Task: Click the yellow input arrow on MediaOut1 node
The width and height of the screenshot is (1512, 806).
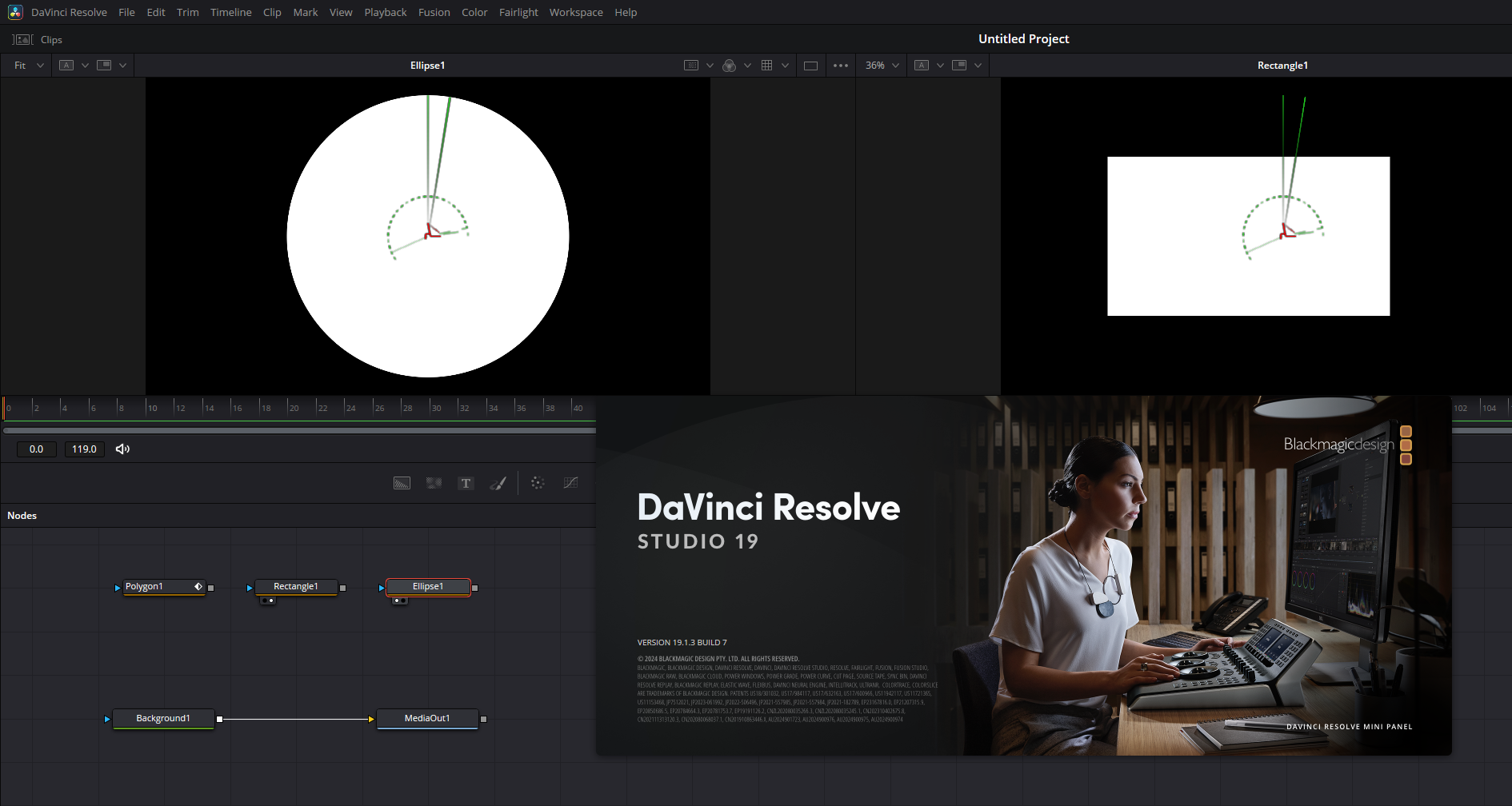Action: (x=371, y=719)
